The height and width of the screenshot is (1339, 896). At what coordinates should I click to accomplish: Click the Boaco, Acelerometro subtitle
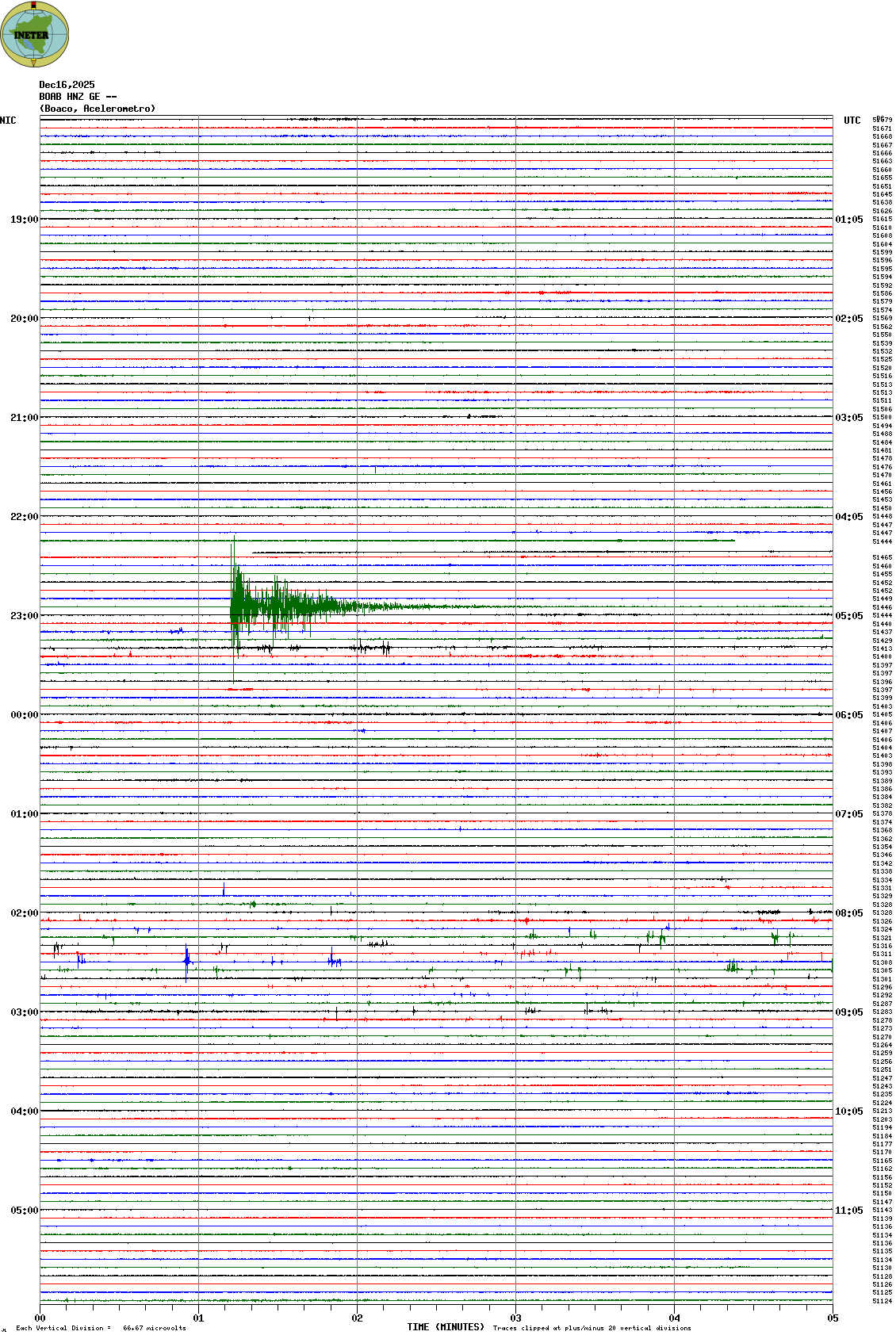98,109
